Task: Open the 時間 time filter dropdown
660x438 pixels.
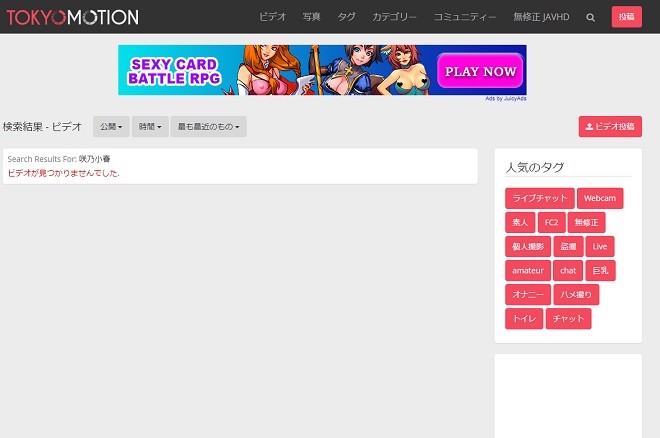Action: tap(150, 127)
